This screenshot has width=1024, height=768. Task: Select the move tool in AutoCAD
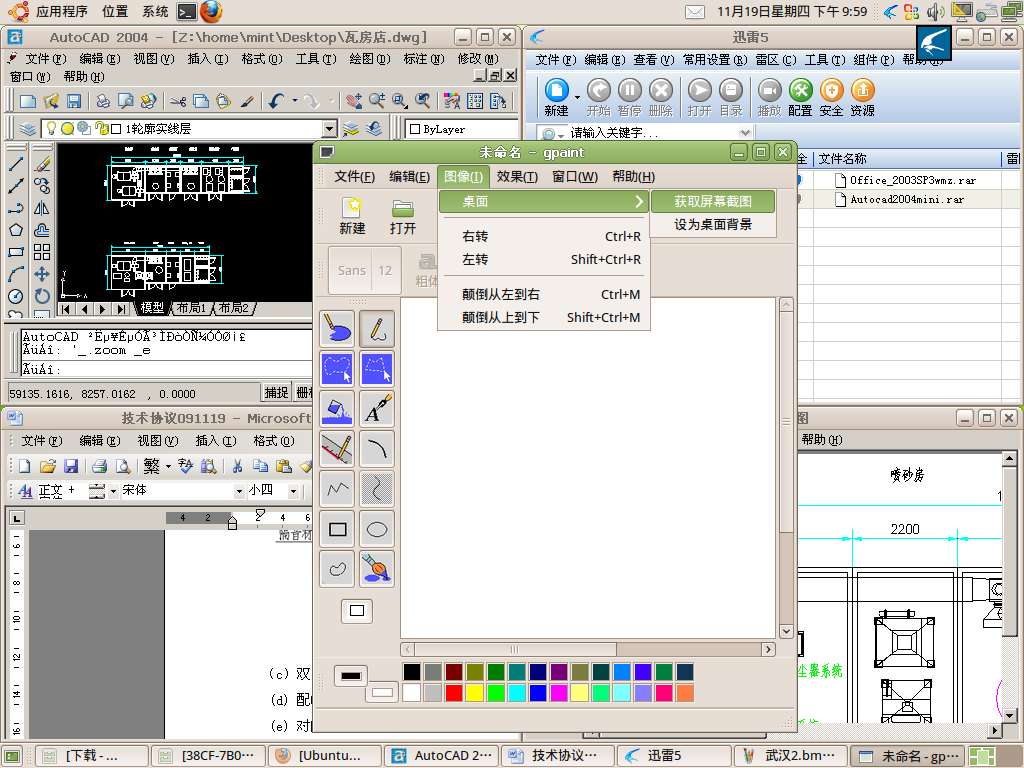pyautogui.click(x=42, y=274)
